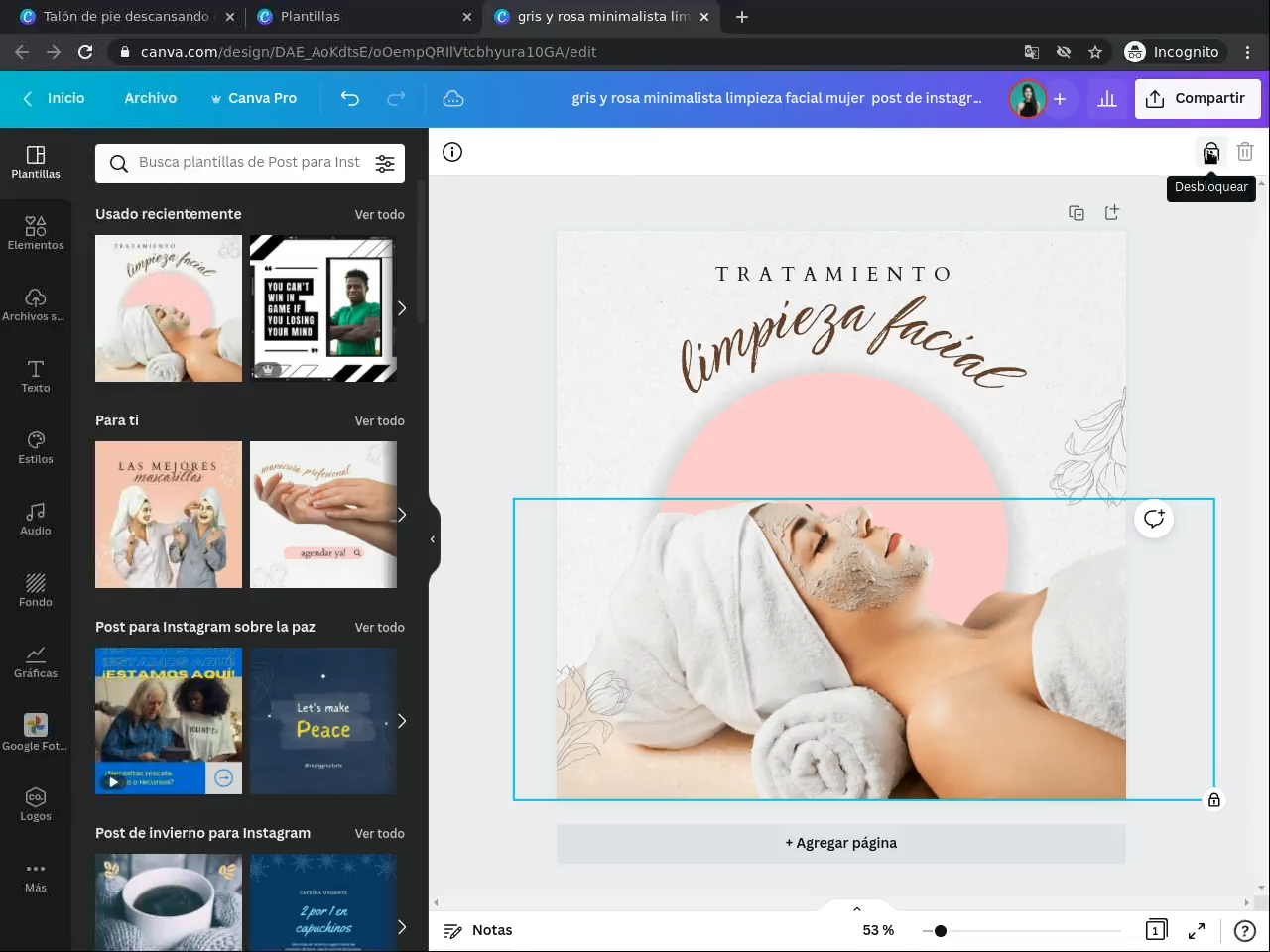Open the page grid view icon
The image size is (1270, 952).
click(1156, 930)
